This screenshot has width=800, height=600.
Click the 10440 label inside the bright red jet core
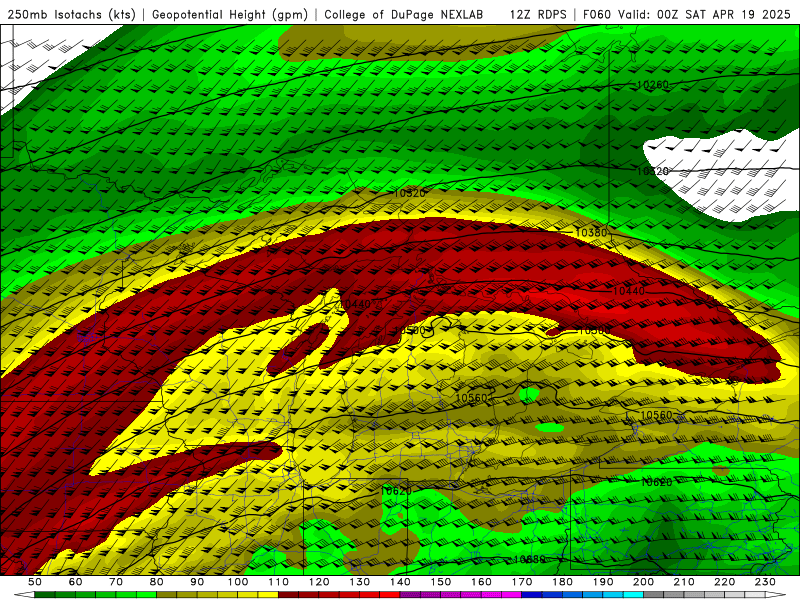click(x=629, y=291)
